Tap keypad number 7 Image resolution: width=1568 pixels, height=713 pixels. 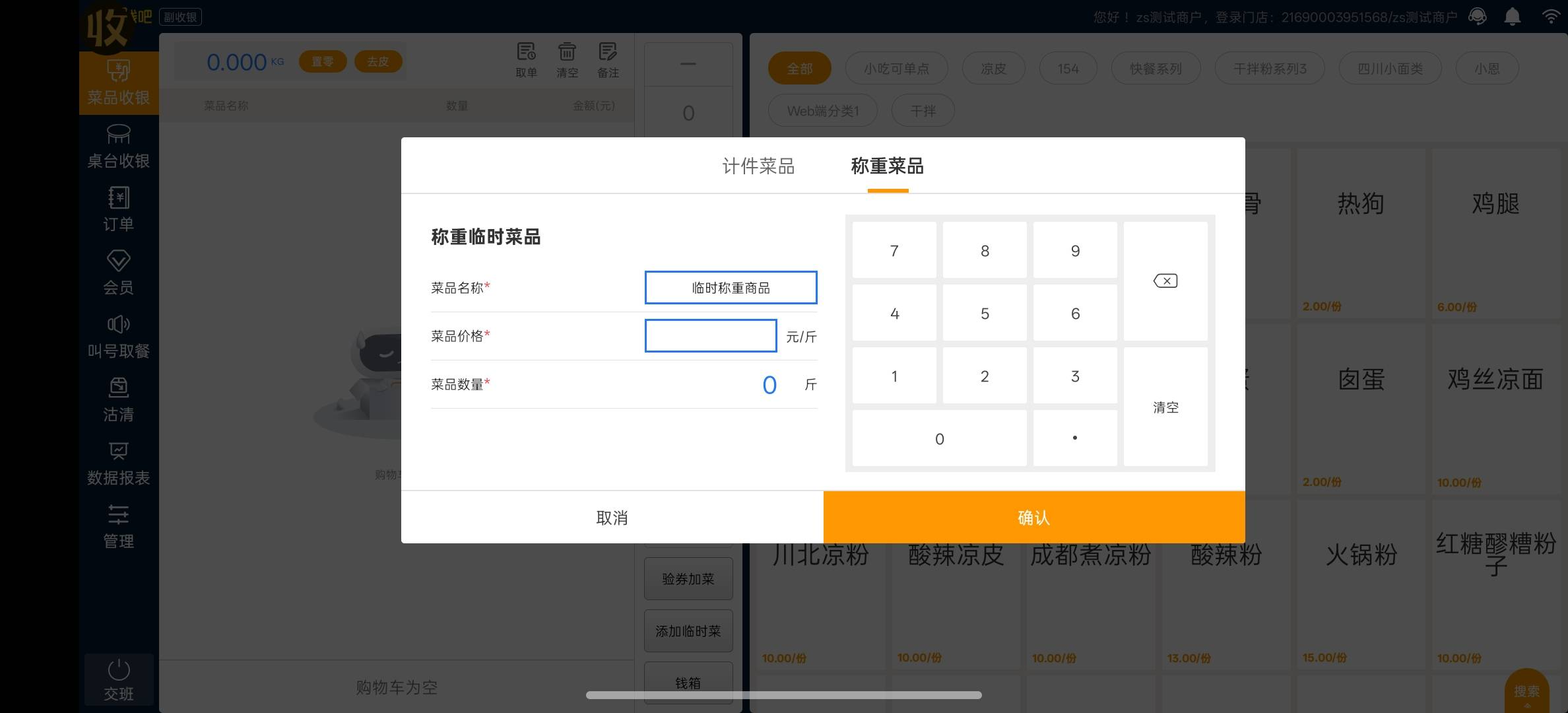894,250
